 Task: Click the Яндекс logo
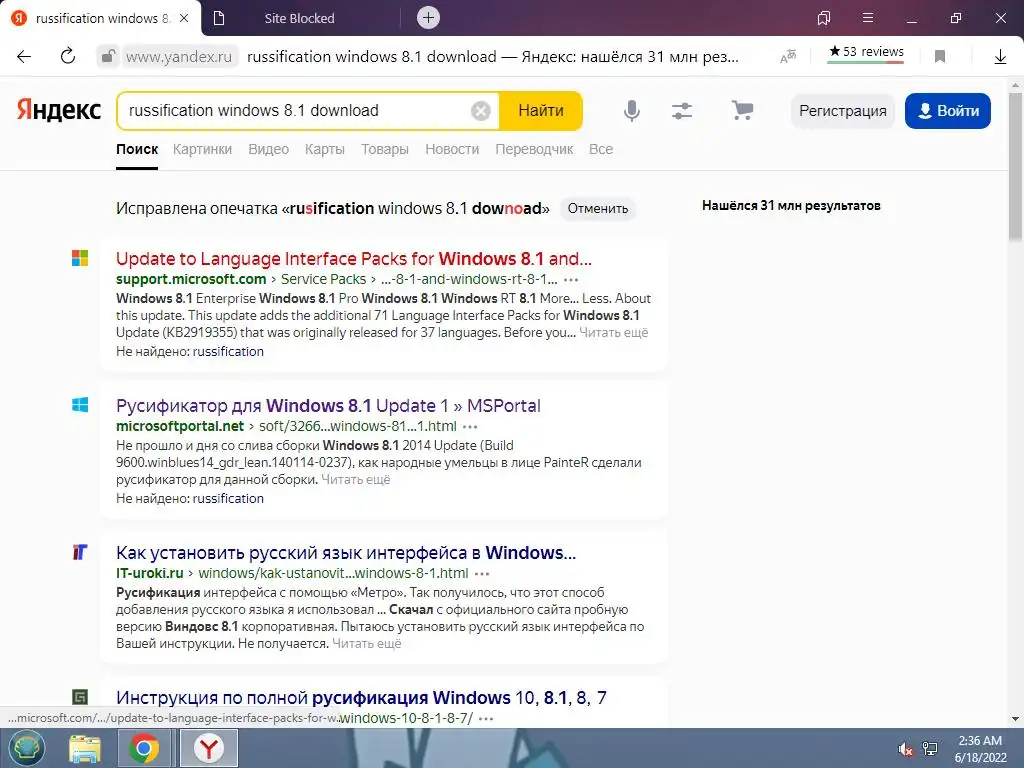[59, 110]
